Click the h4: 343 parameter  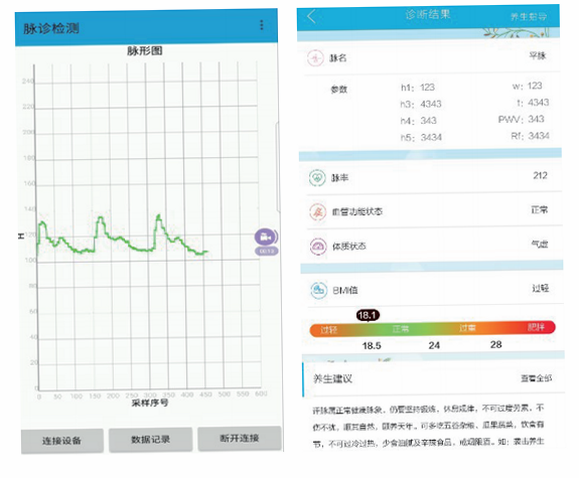coord(418,121)
